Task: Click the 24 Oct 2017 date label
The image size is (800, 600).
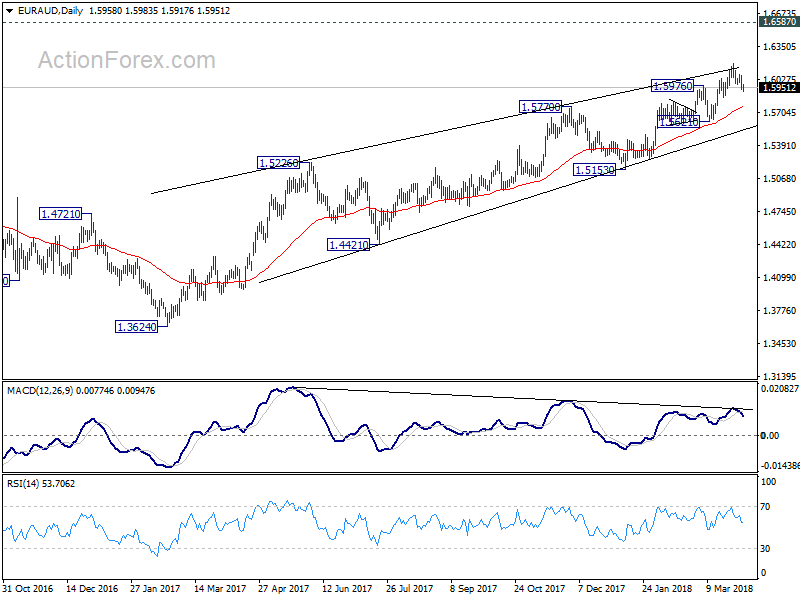Action: pyautogui.click(x=539, y=588)
